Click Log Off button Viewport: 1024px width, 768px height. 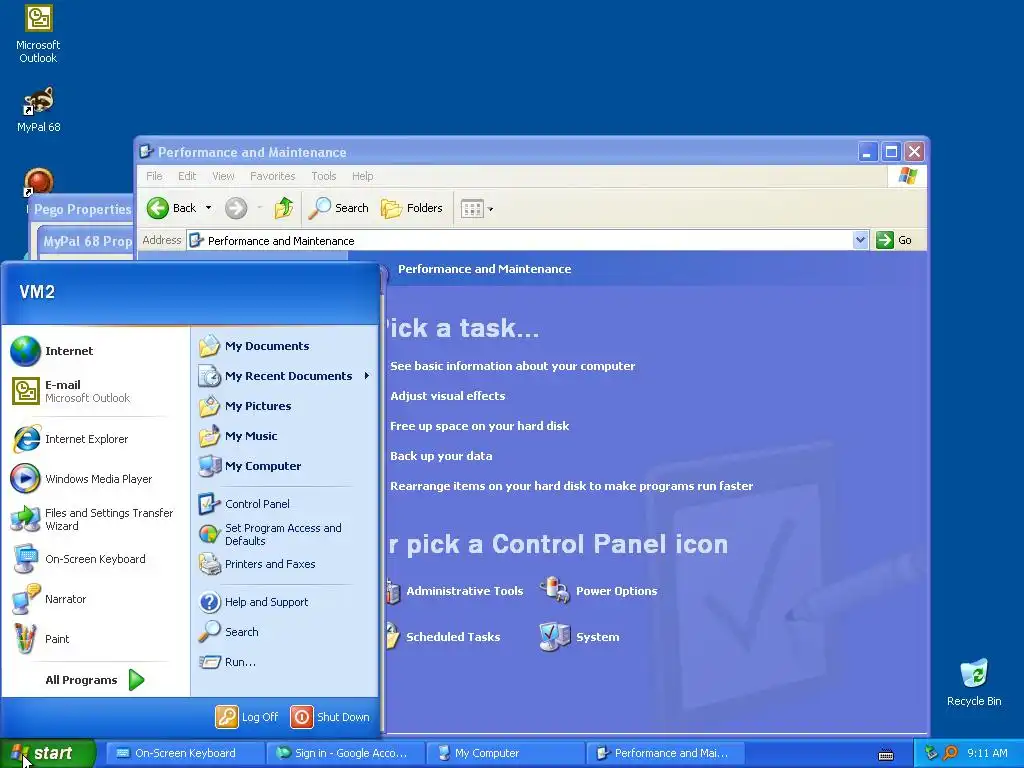click(x=247, y=717)
